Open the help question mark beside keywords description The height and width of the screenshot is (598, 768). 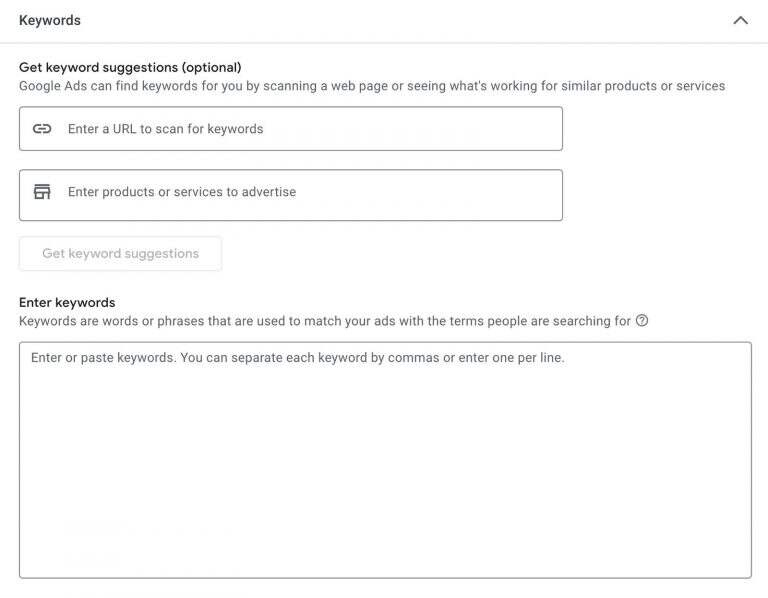click(x=642, y=321)
